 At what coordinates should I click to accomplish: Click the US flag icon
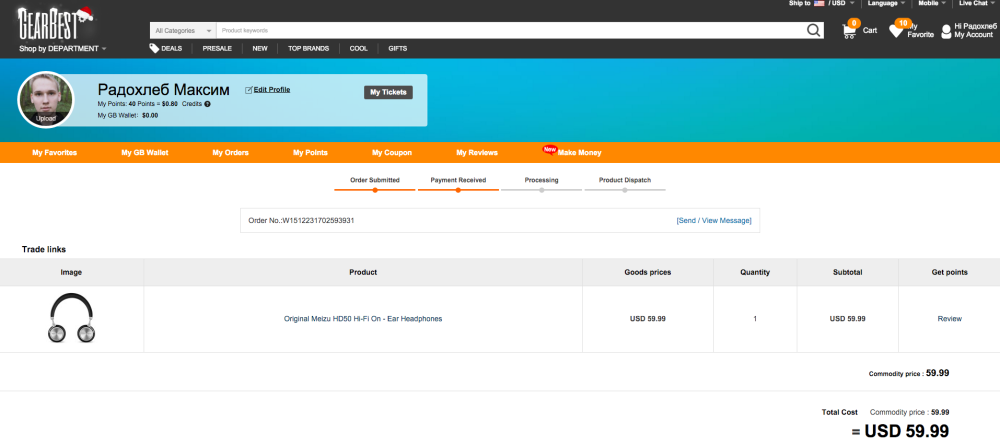pos(820,3)
